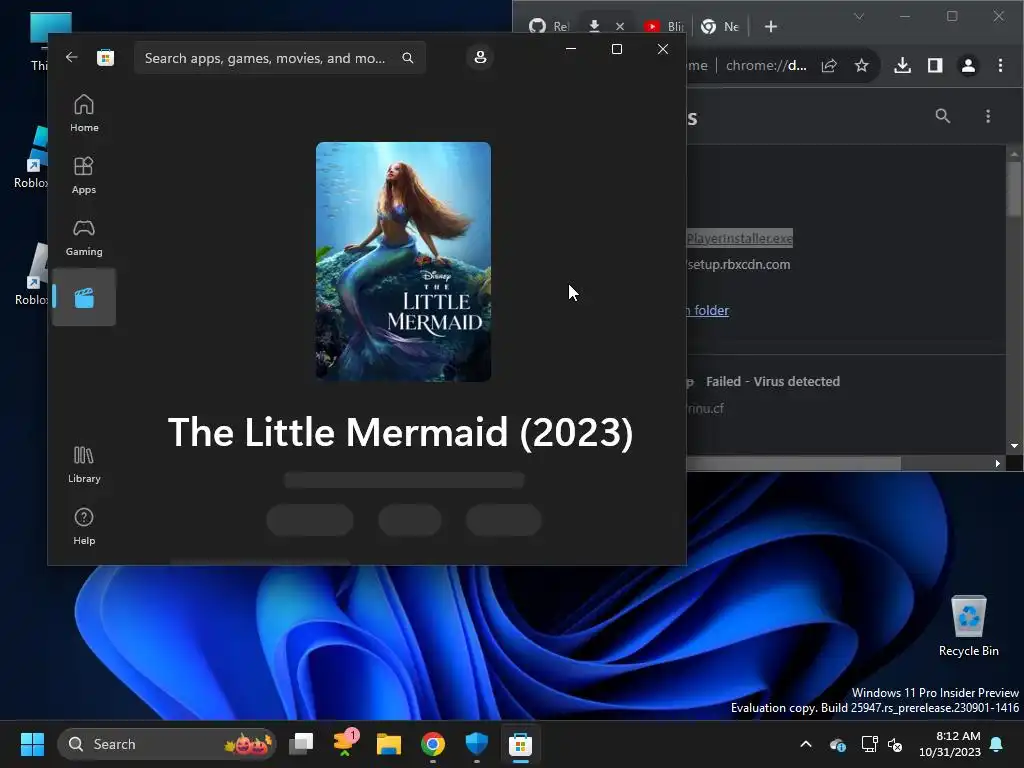This screenshot has height=768, width=1024.
Task: Close the Downloads tab in Chrome
Action: pos(620,26)
